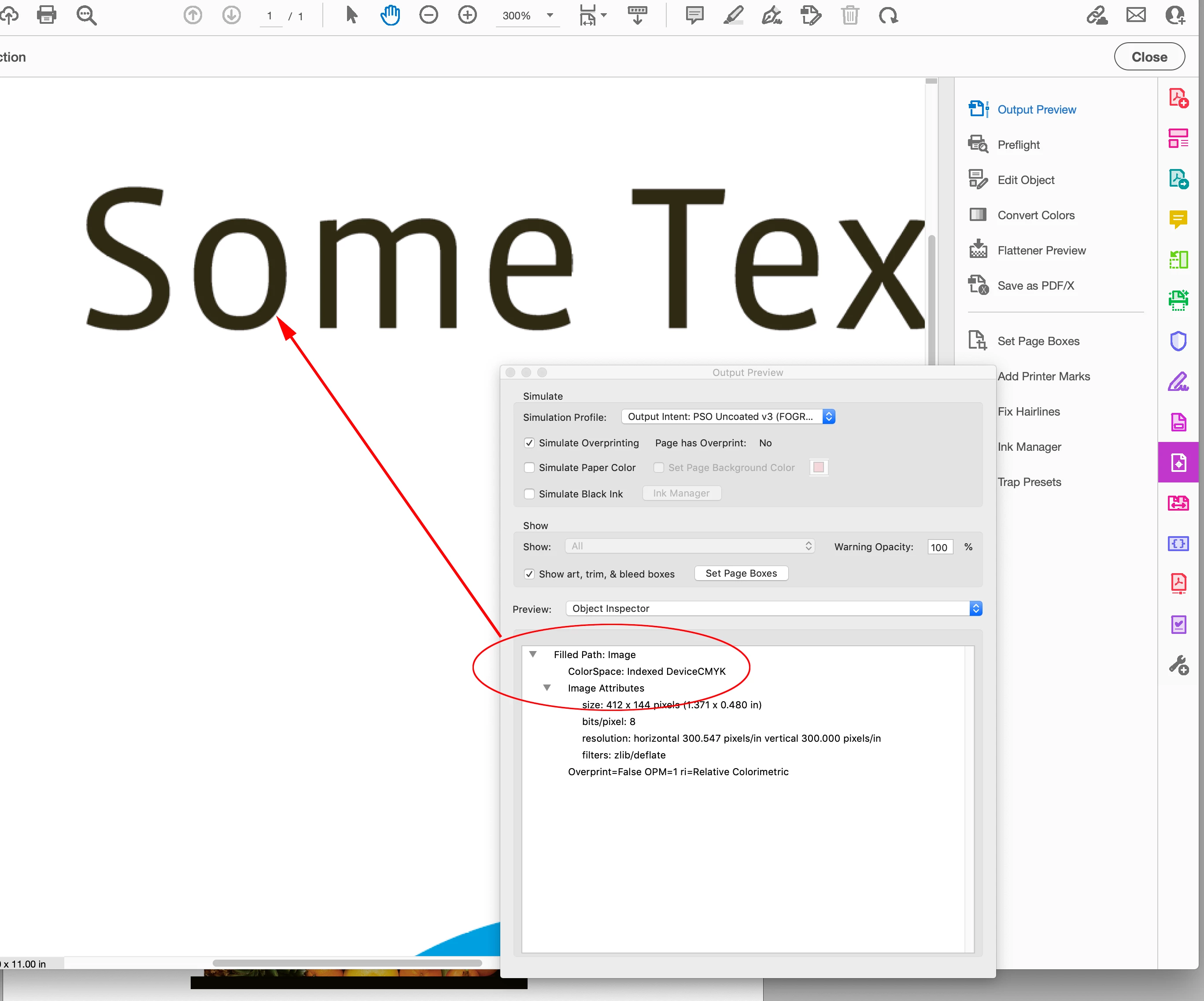
Task: Add a sticky note comment
Action: click(694, 15)
